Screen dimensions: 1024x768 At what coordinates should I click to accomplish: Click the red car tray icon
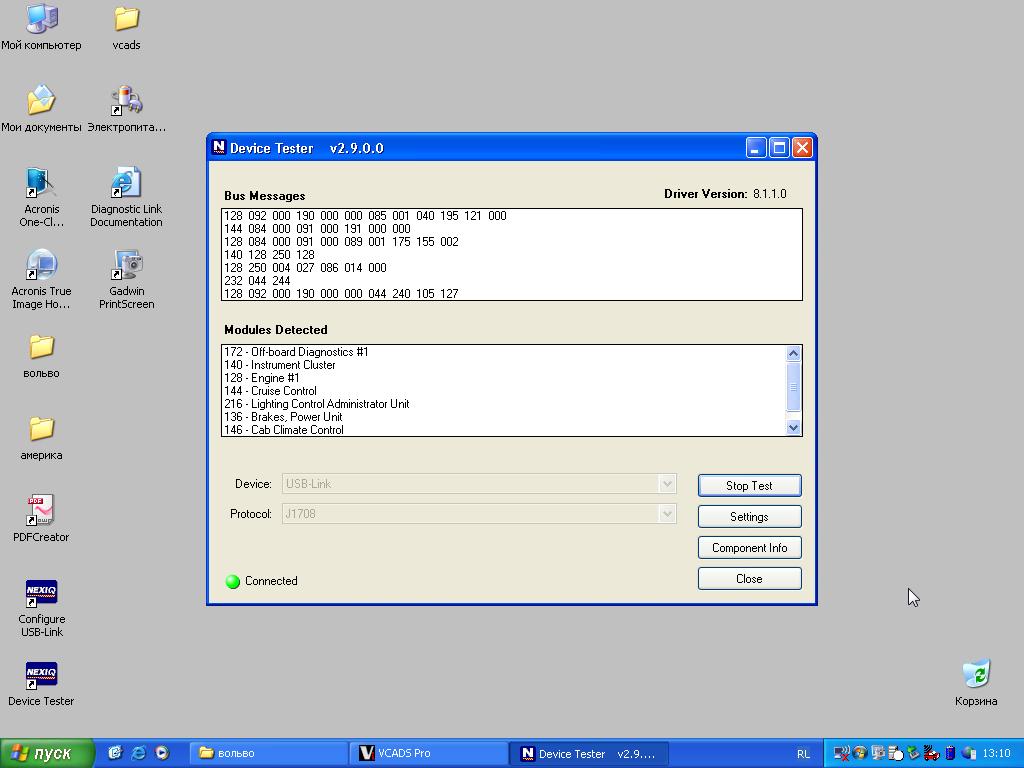(931, 754)
